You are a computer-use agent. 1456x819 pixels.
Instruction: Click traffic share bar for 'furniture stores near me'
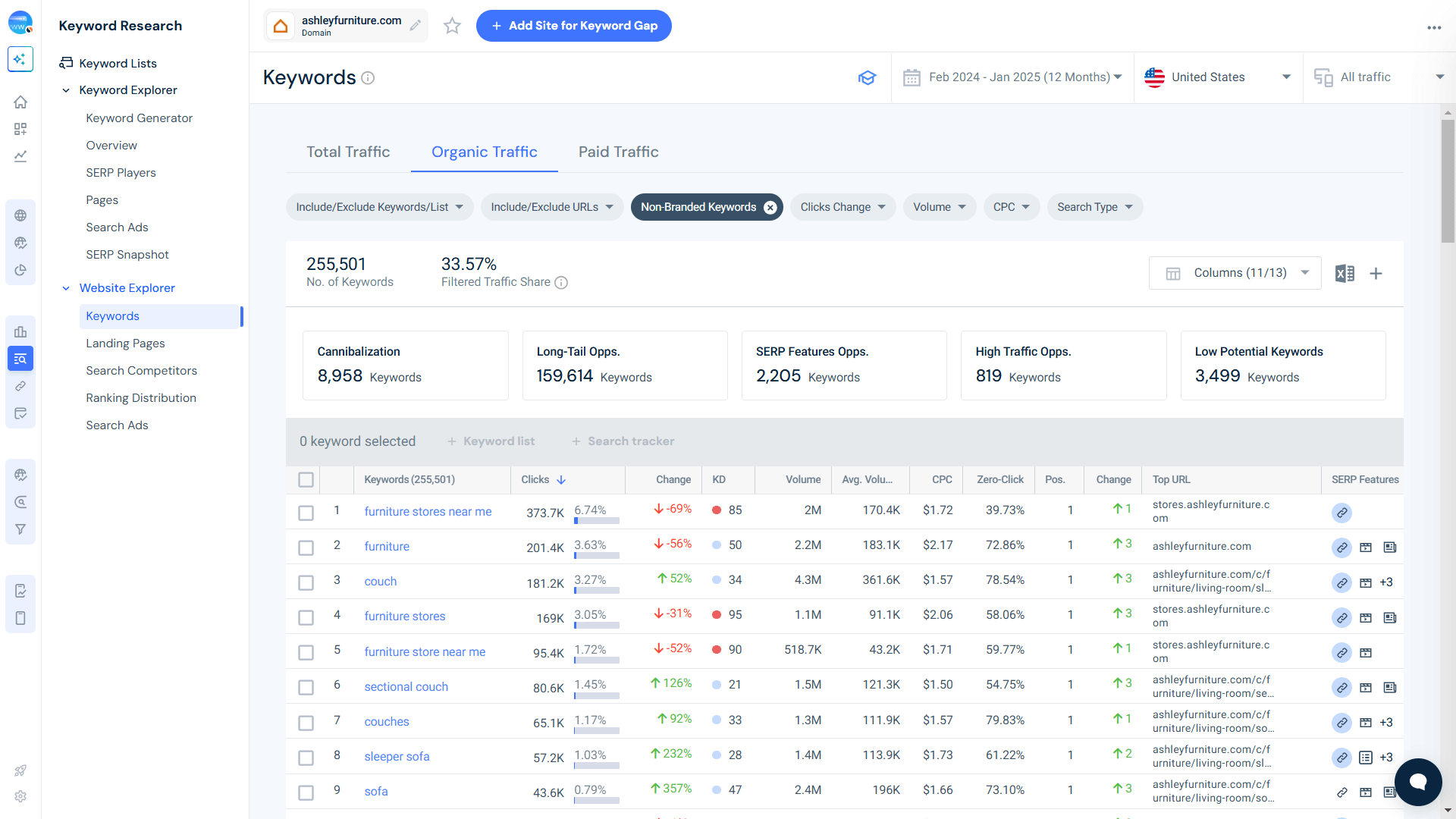(x=597, y=521)
